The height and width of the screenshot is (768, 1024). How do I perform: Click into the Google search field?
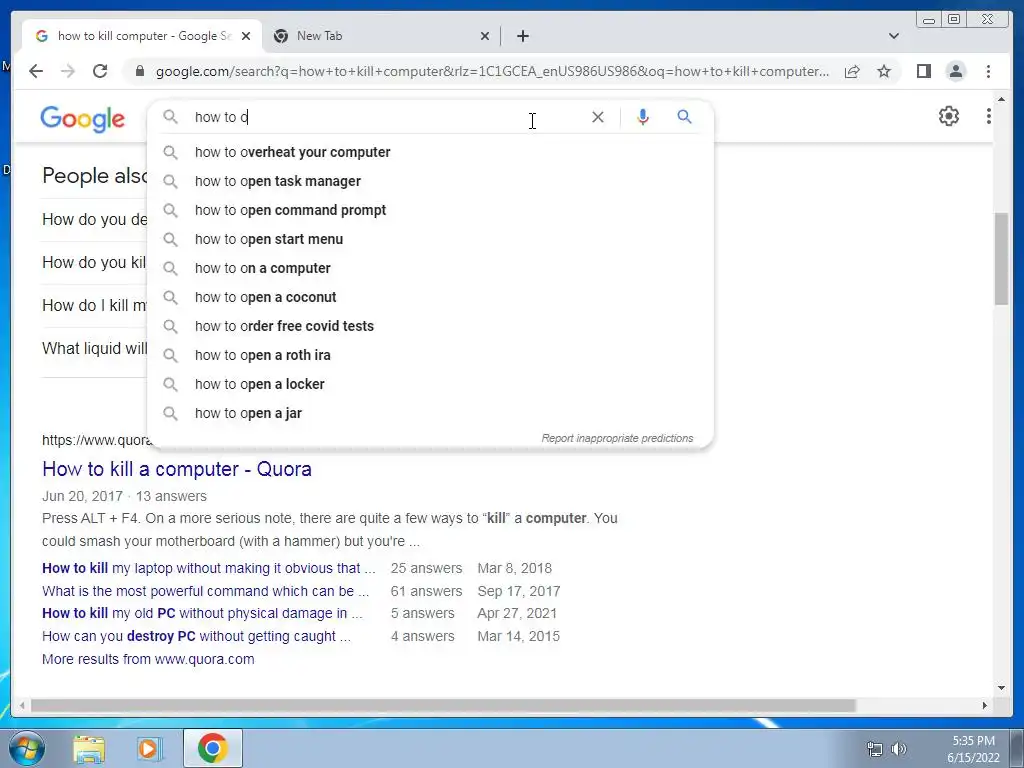(x=385, y=117)
